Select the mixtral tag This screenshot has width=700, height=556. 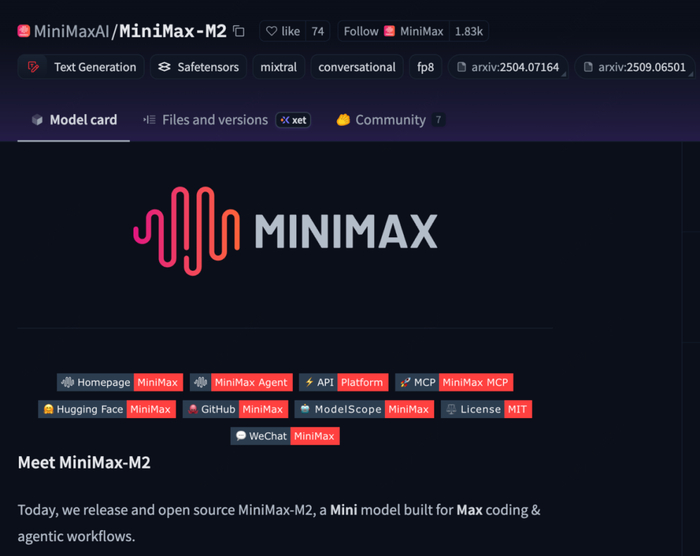(x=279, y=67)
